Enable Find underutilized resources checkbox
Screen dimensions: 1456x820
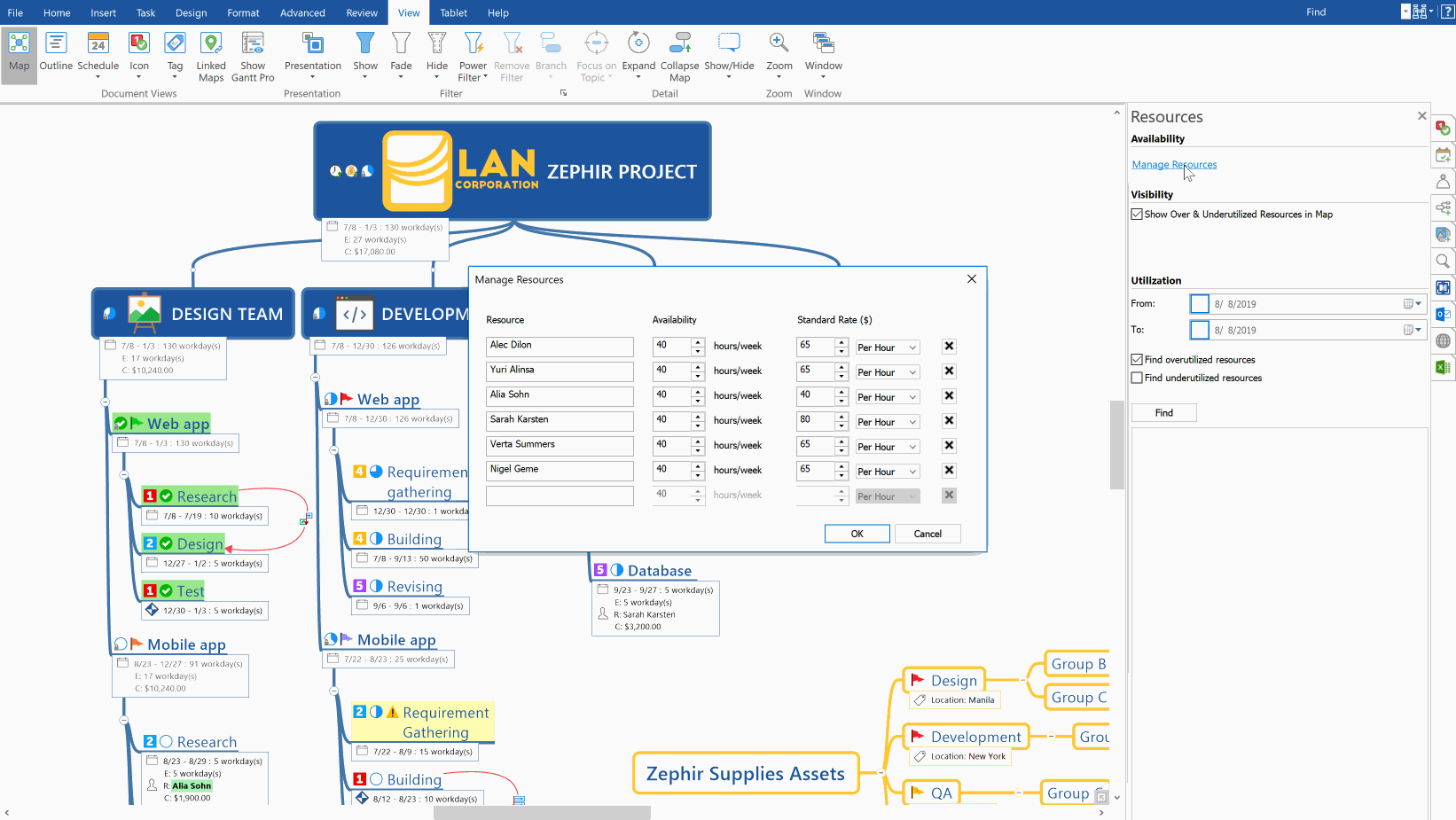[1137, 378]
